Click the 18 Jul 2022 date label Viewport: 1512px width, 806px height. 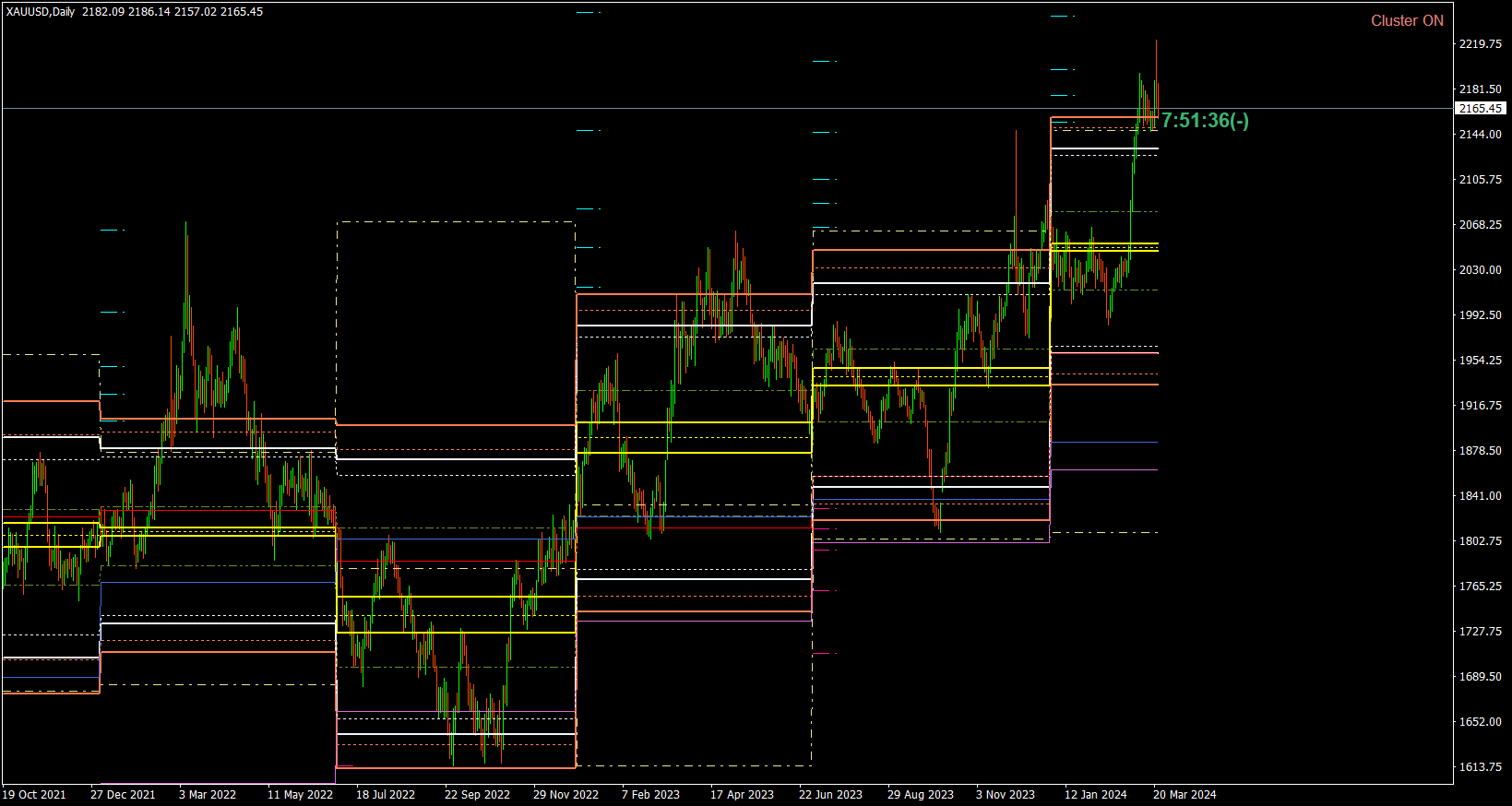tap(386, 795)
